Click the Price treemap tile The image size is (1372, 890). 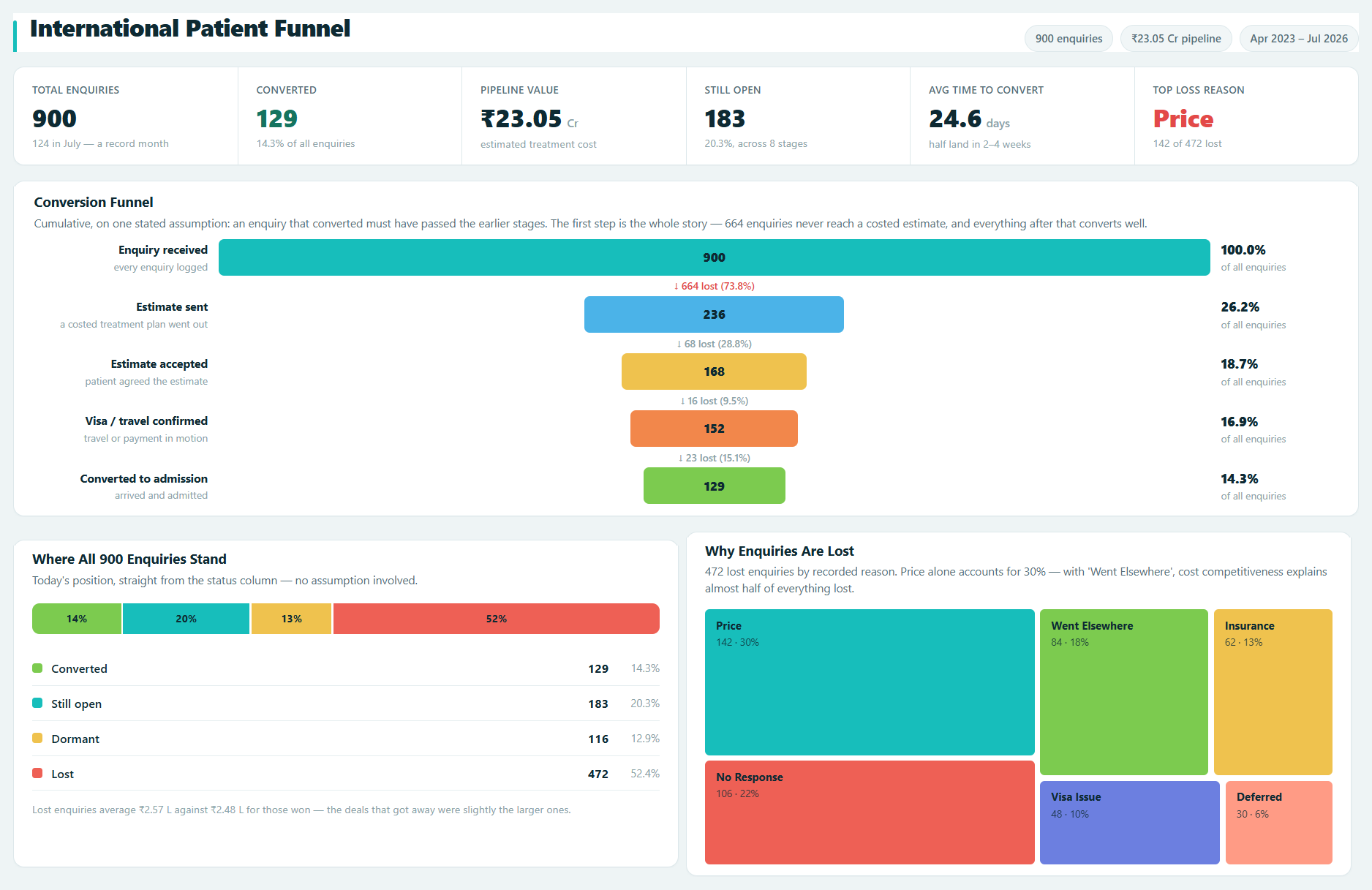click(x=870, y=682)
